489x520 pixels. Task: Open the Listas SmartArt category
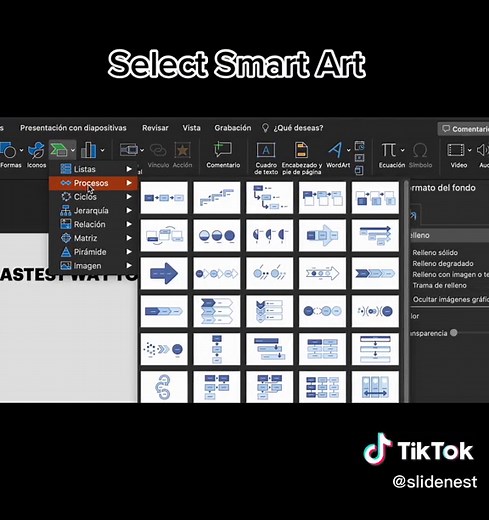tap(94, 169)
